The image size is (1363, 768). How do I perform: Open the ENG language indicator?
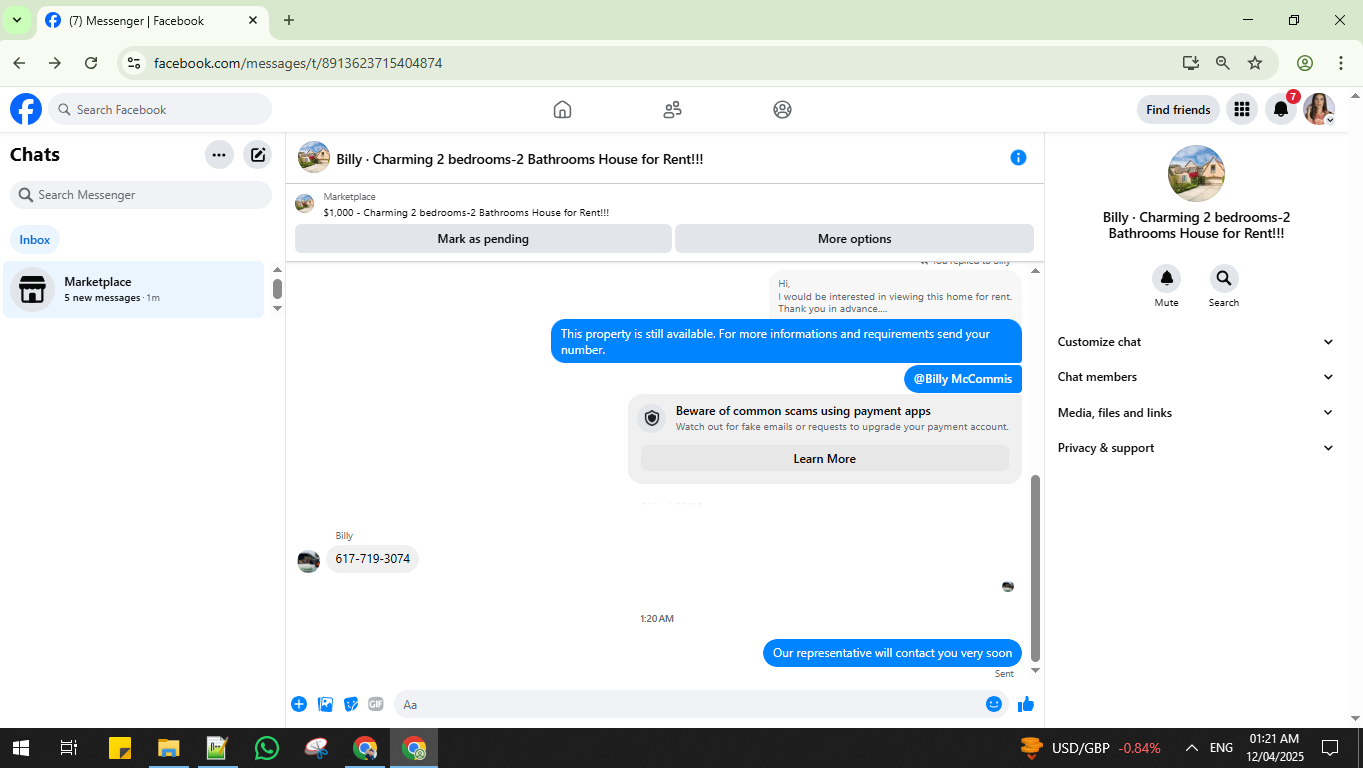[1221, 748]
